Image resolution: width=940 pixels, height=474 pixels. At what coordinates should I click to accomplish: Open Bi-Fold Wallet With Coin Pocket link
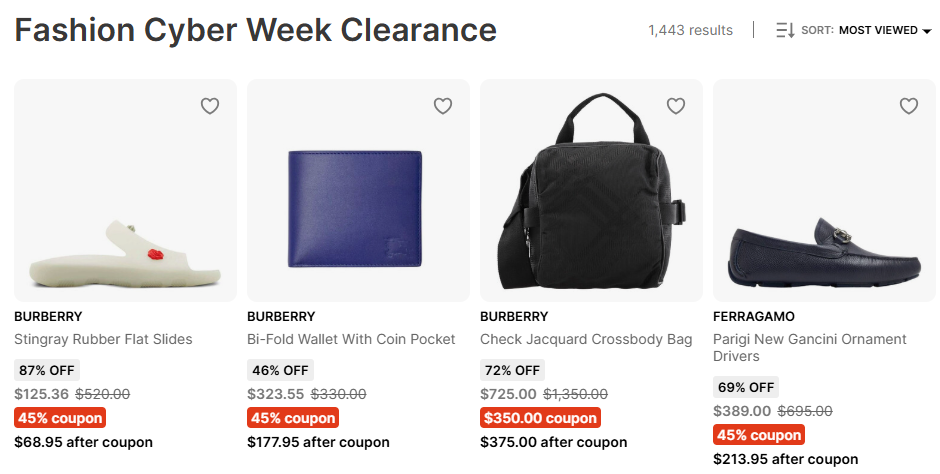pyautogui.click(x=351, y=339)
